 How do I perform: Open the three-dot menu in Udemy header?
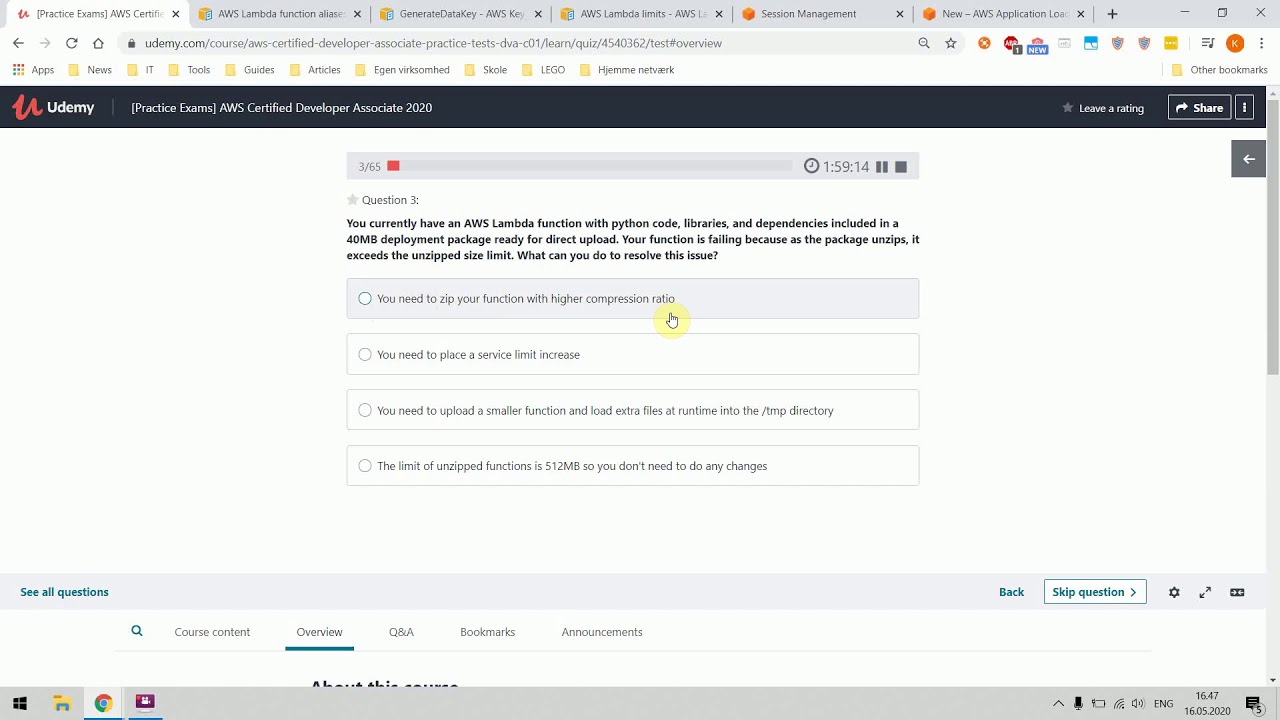pos(1245,108)
